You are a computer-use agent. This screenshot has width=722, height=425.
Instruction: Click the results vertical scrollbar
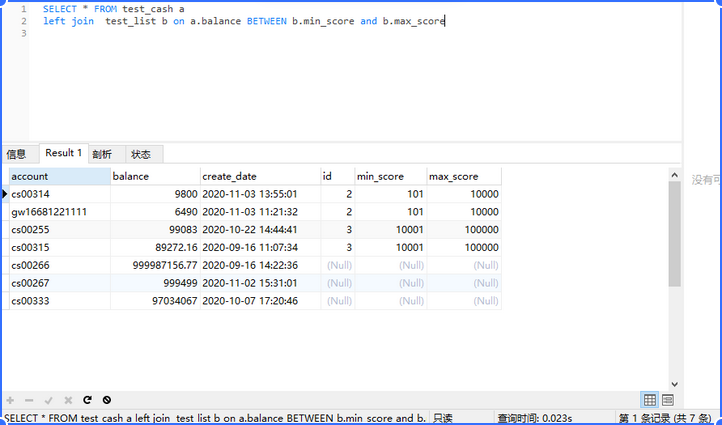(x=674, y=280)
